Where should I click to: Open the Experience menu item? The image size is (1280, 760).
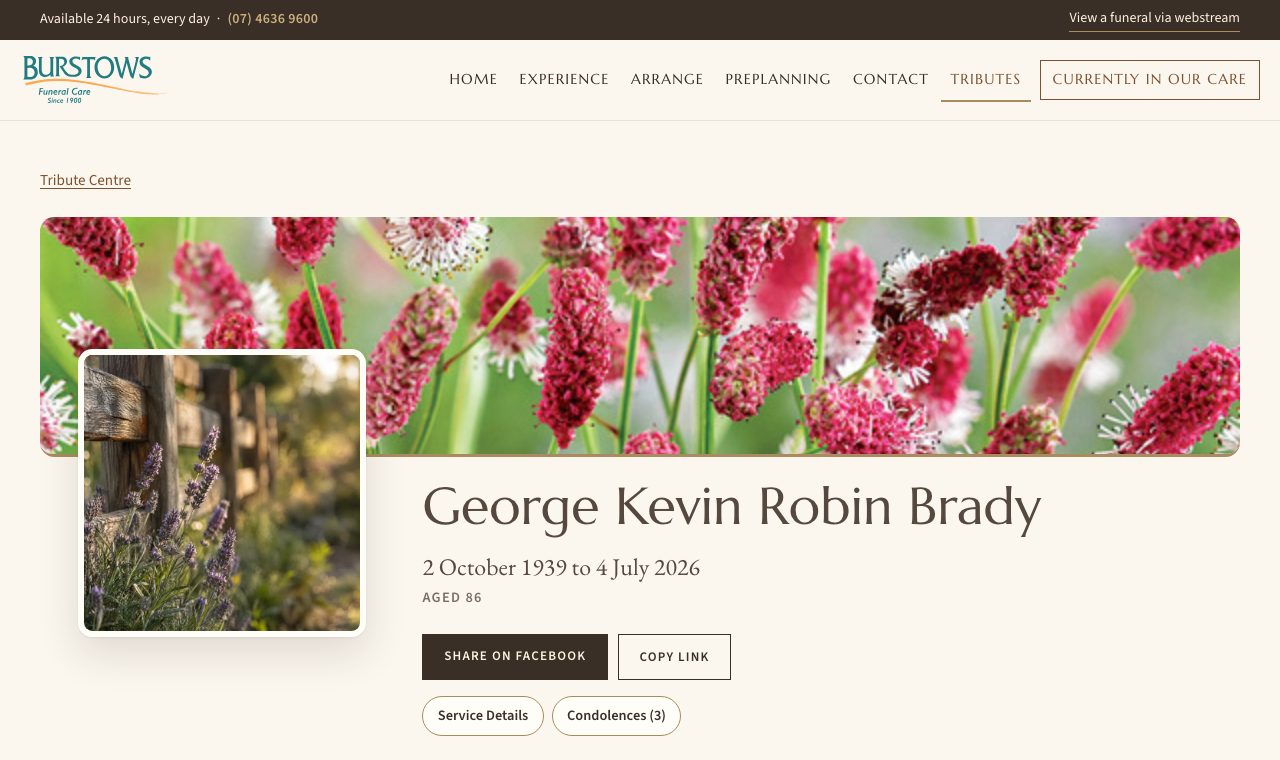click(x=564, y=80)
